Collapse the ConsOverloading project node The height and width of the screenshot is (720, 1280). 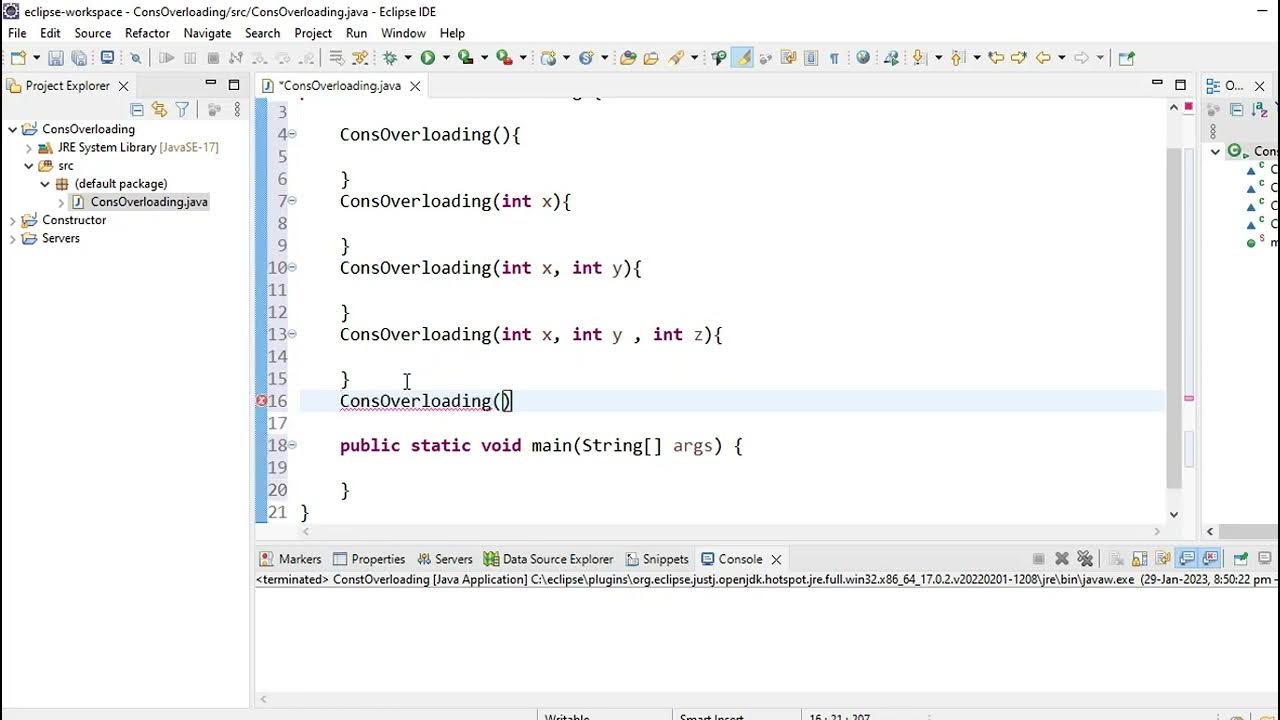click(x=12, y=129)
